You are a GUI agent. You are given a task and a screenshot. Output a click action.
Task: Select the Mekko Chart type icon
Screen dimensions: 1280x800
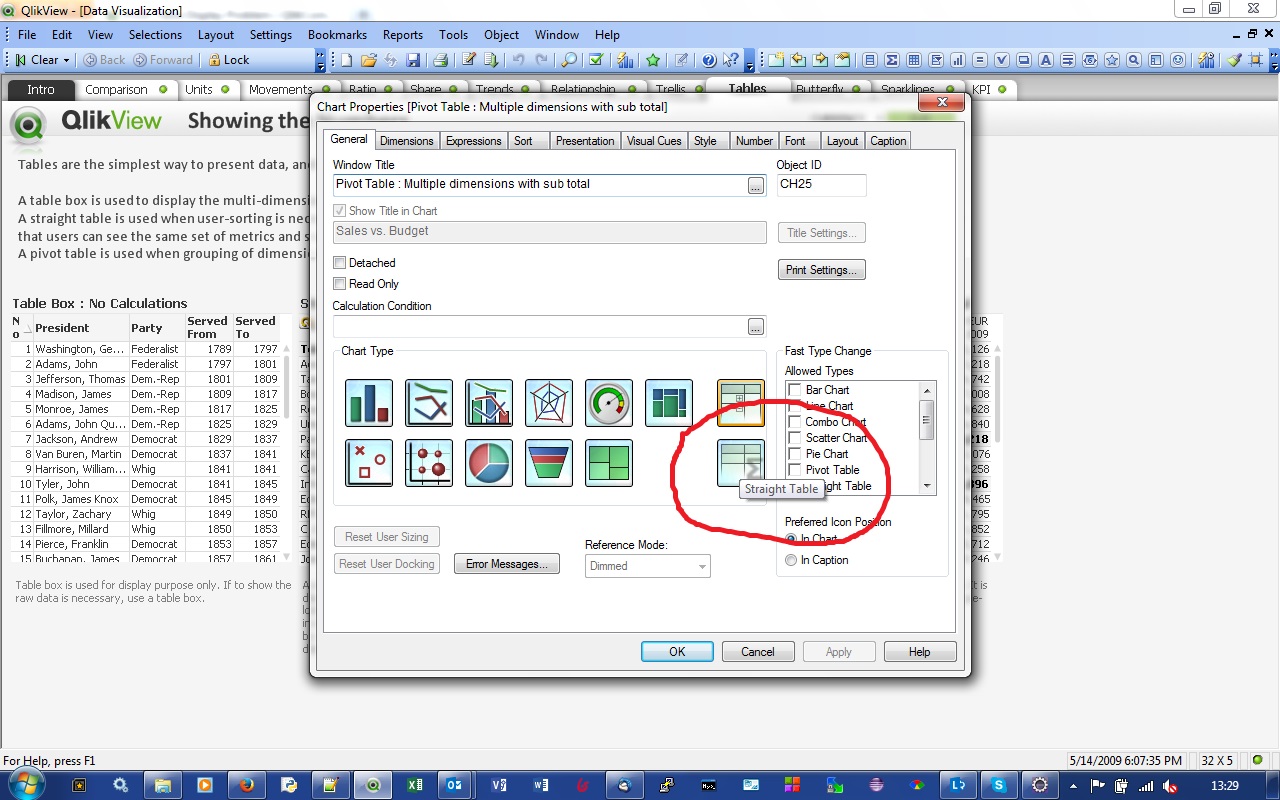669,403
